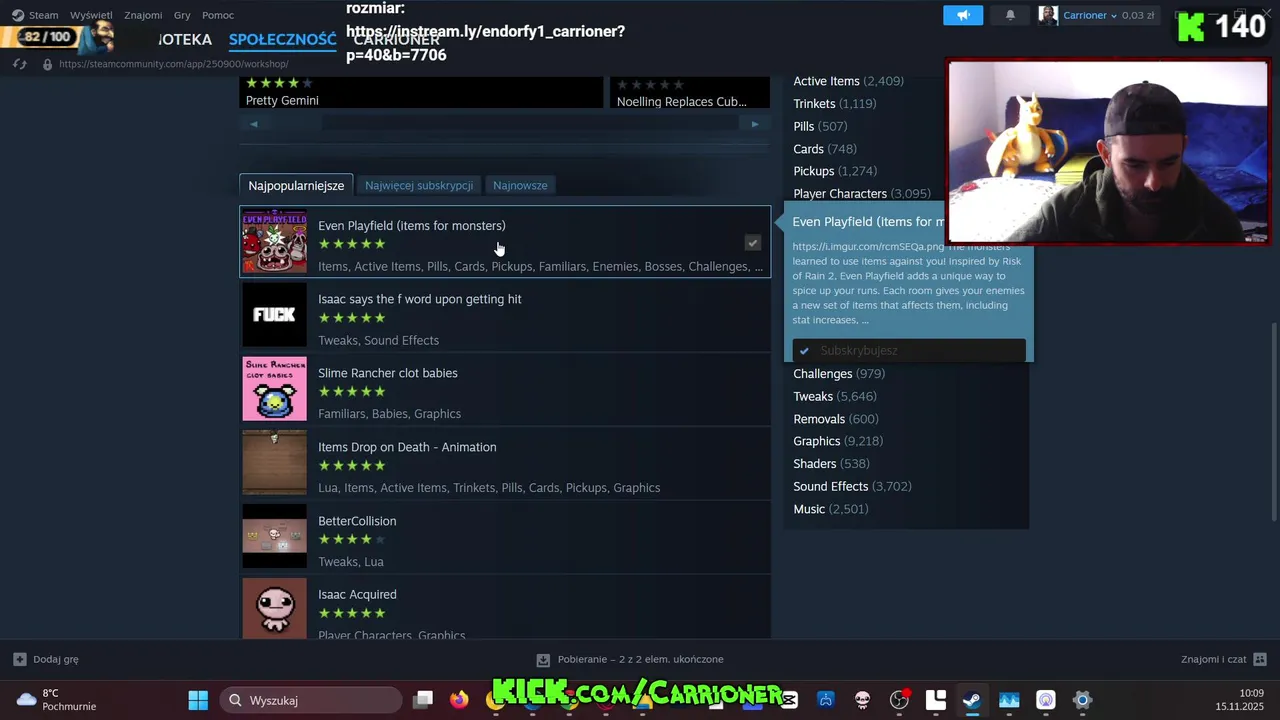Filter by Pills category
The image size is (1280, 720).
tap(820, 126)
